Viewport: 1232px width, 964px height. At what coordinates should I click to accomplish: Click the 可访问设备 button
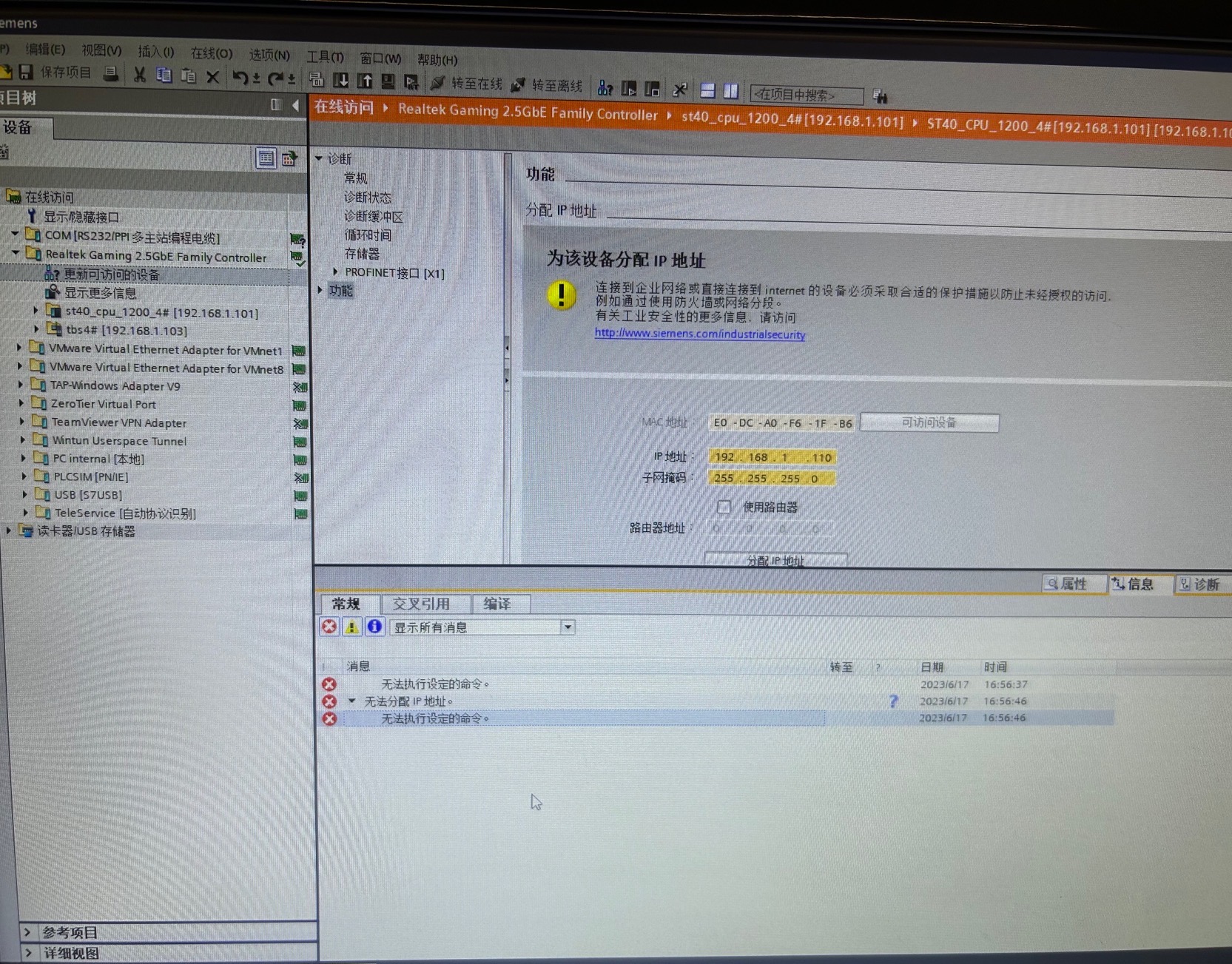coord(929,422)
